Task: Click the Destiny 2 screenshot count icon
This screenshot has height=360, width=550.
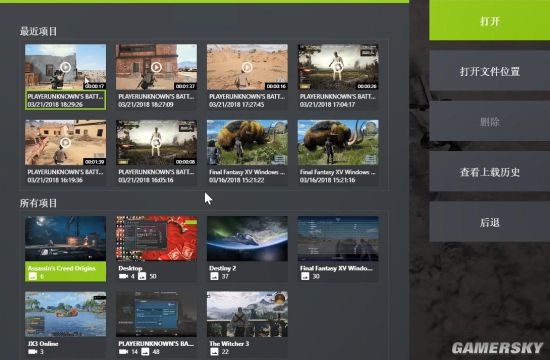Action: pyautogui.click(x=214, y=276)
